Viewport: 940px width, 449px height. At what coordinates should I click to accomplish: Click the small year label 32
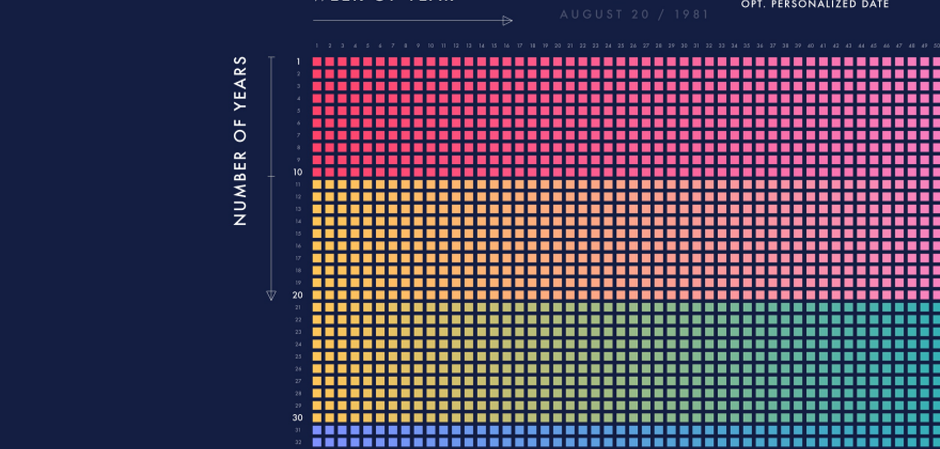tap(298, 442)
